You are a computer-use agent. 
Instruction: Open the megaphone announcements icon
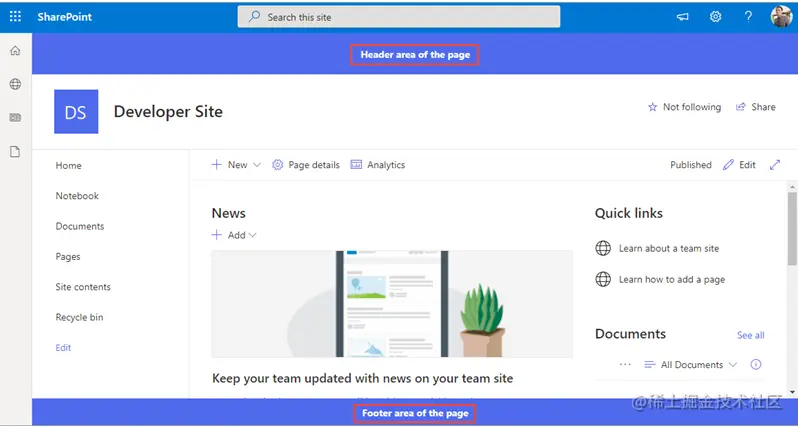point(682,17)
